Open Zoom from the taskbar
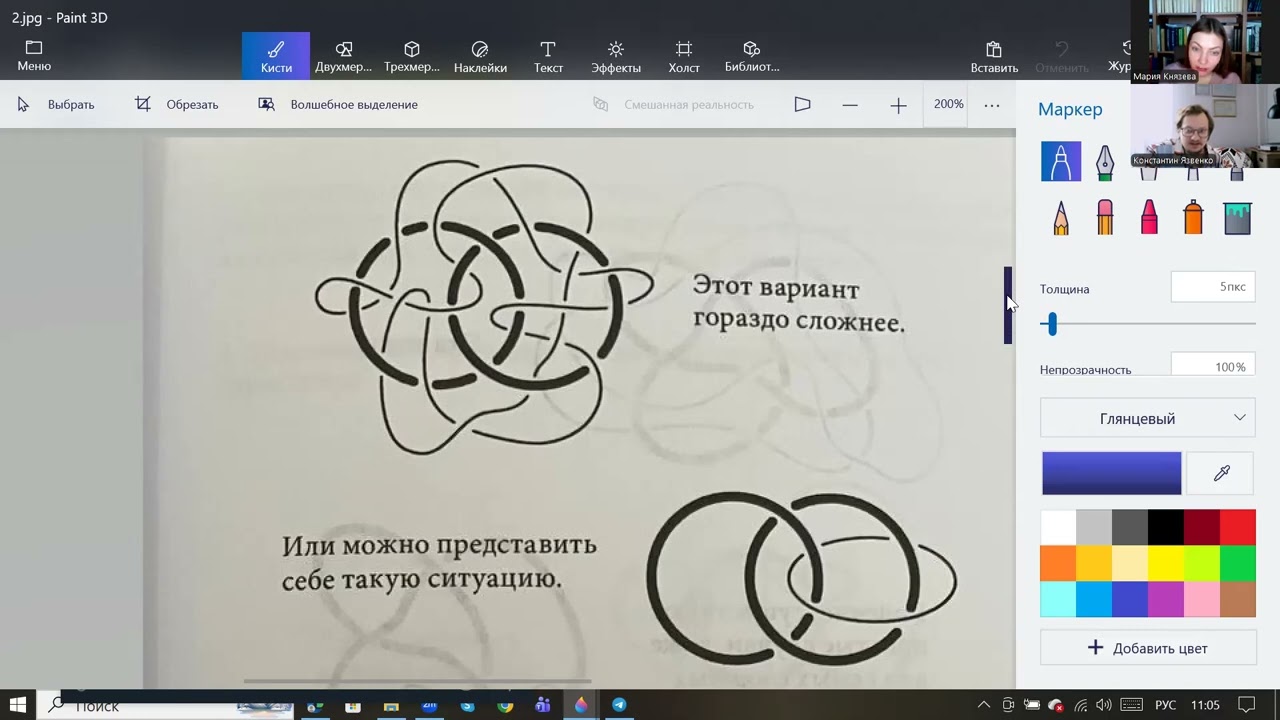Viewport: 1280px width, 720px height. coord(429,705)
